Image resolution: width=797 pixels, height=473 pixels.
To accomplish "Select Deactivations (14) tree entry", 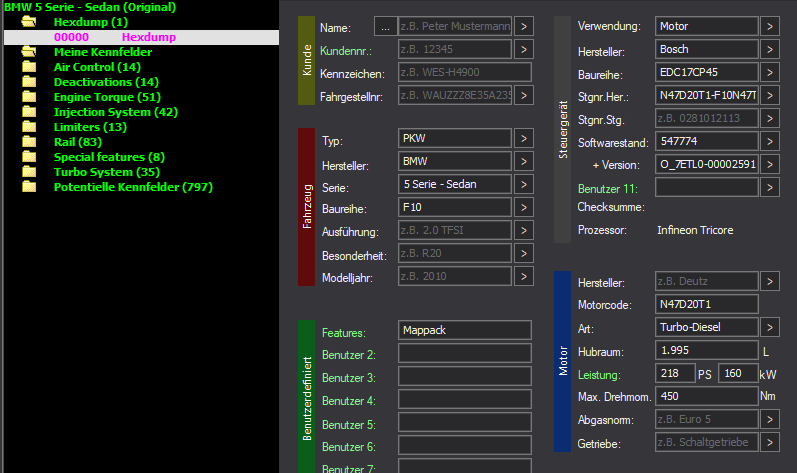I will click(x=106, y=82).
